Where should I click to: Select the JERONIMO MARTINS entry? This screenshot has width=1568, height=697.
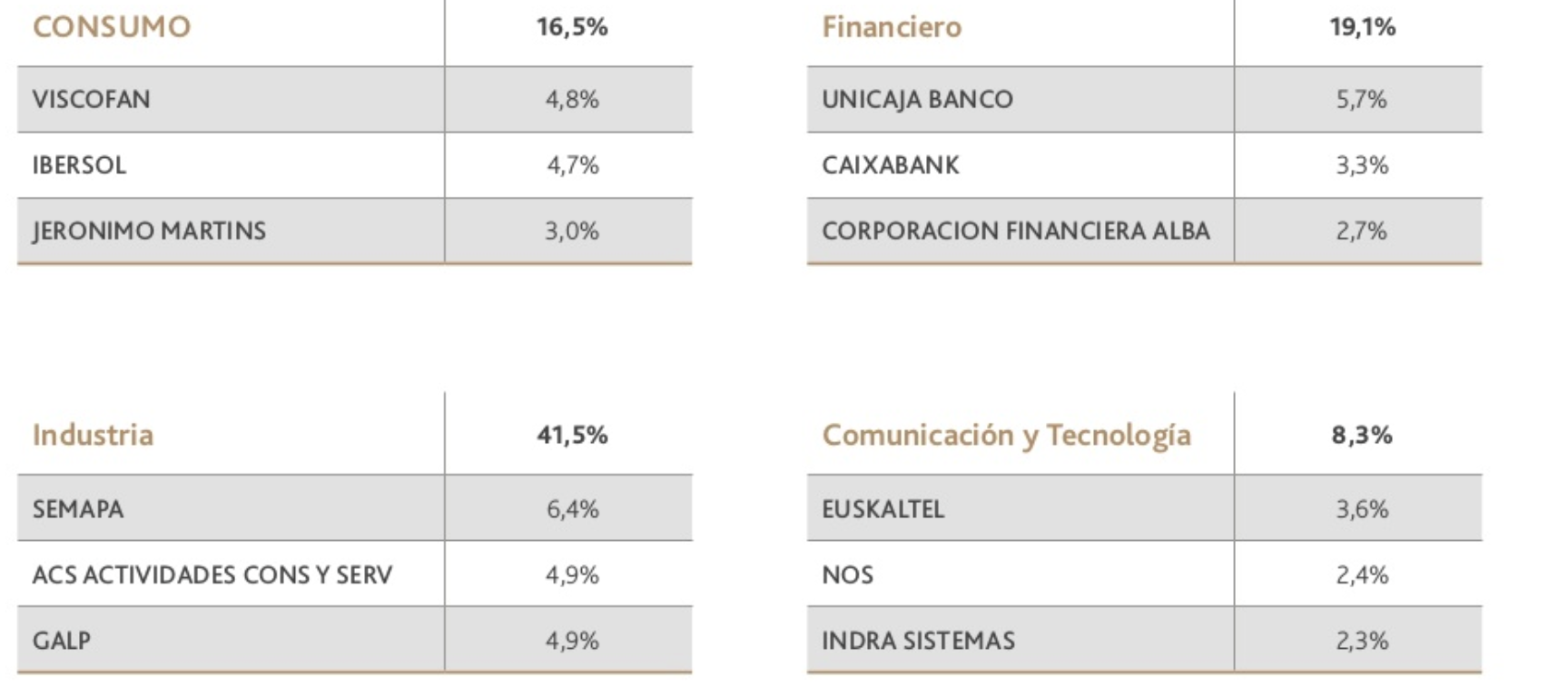[150, 231]
